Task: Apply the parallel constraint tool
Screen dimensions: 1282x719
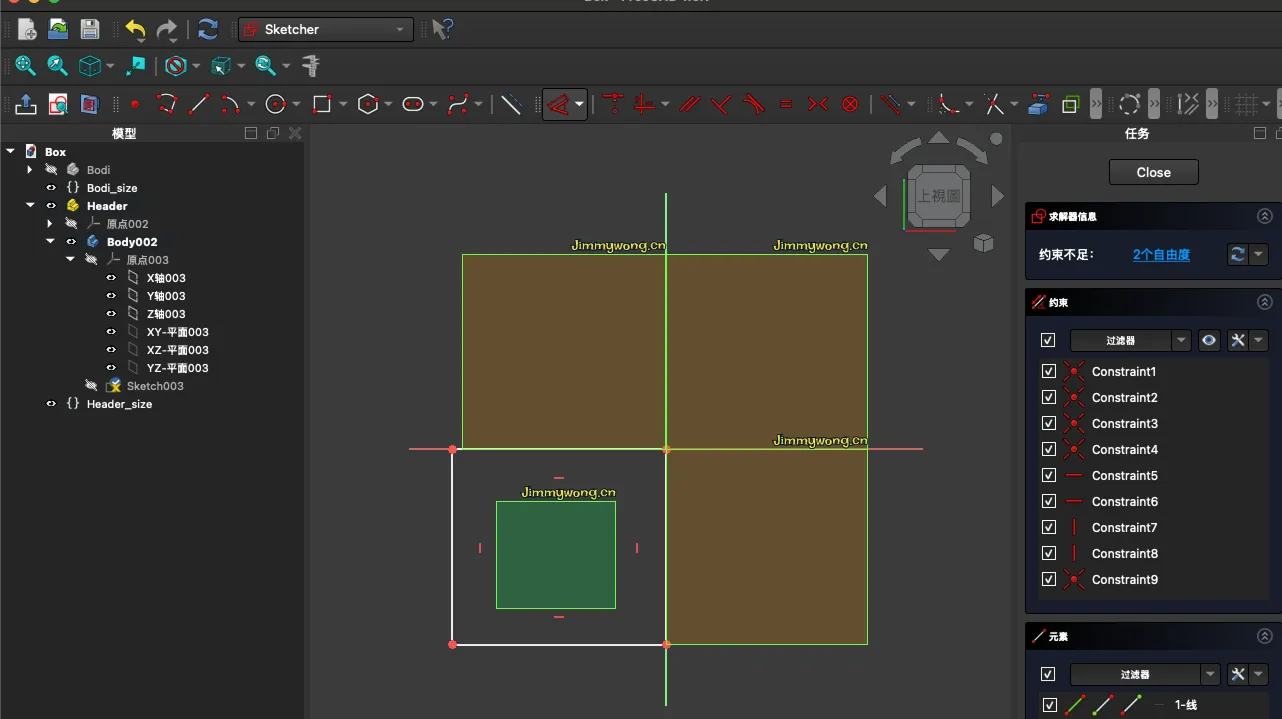Action: click(x=689, y=104)
